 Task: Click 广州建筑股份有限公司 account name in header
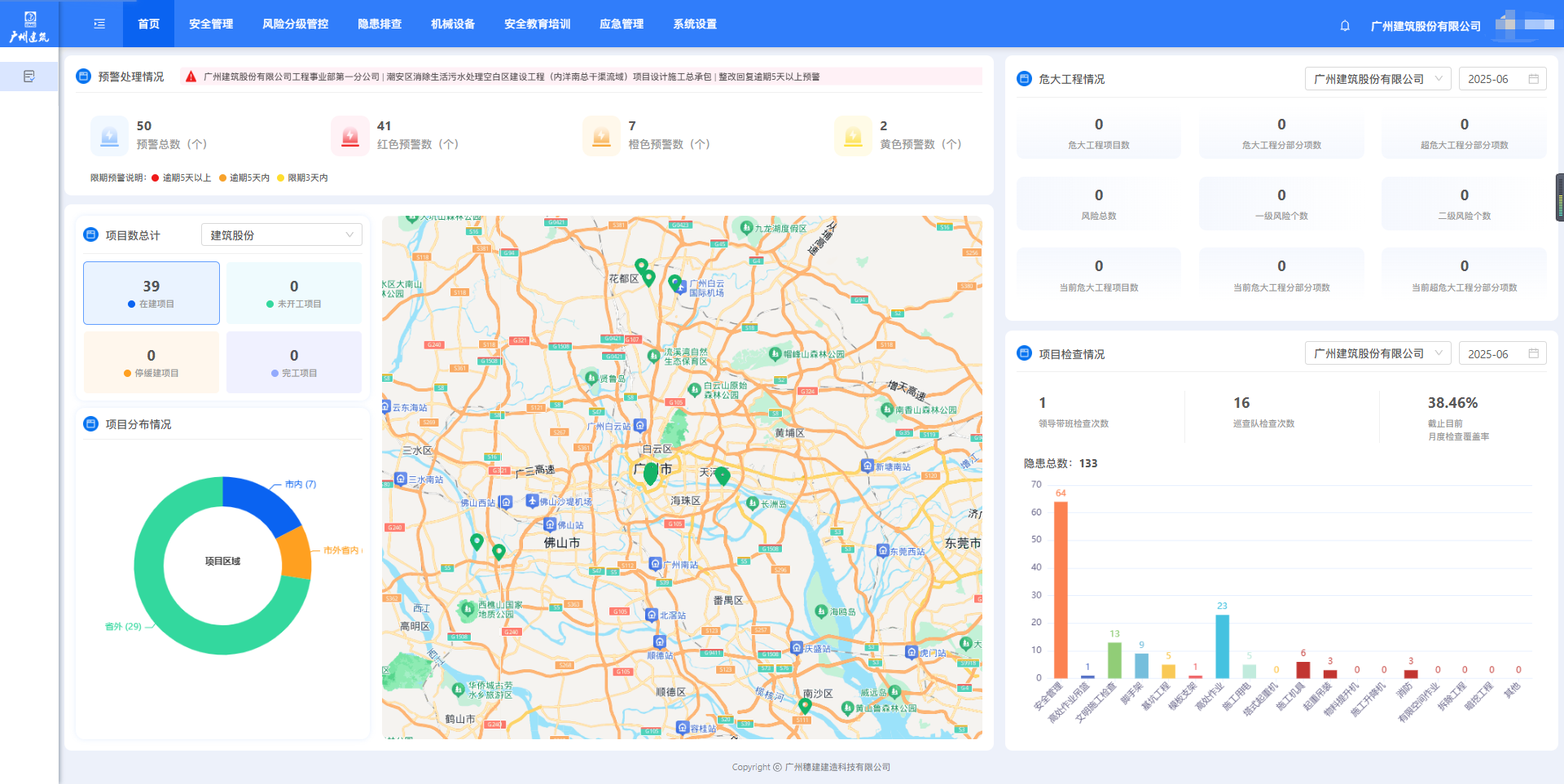click(1426, 26)
